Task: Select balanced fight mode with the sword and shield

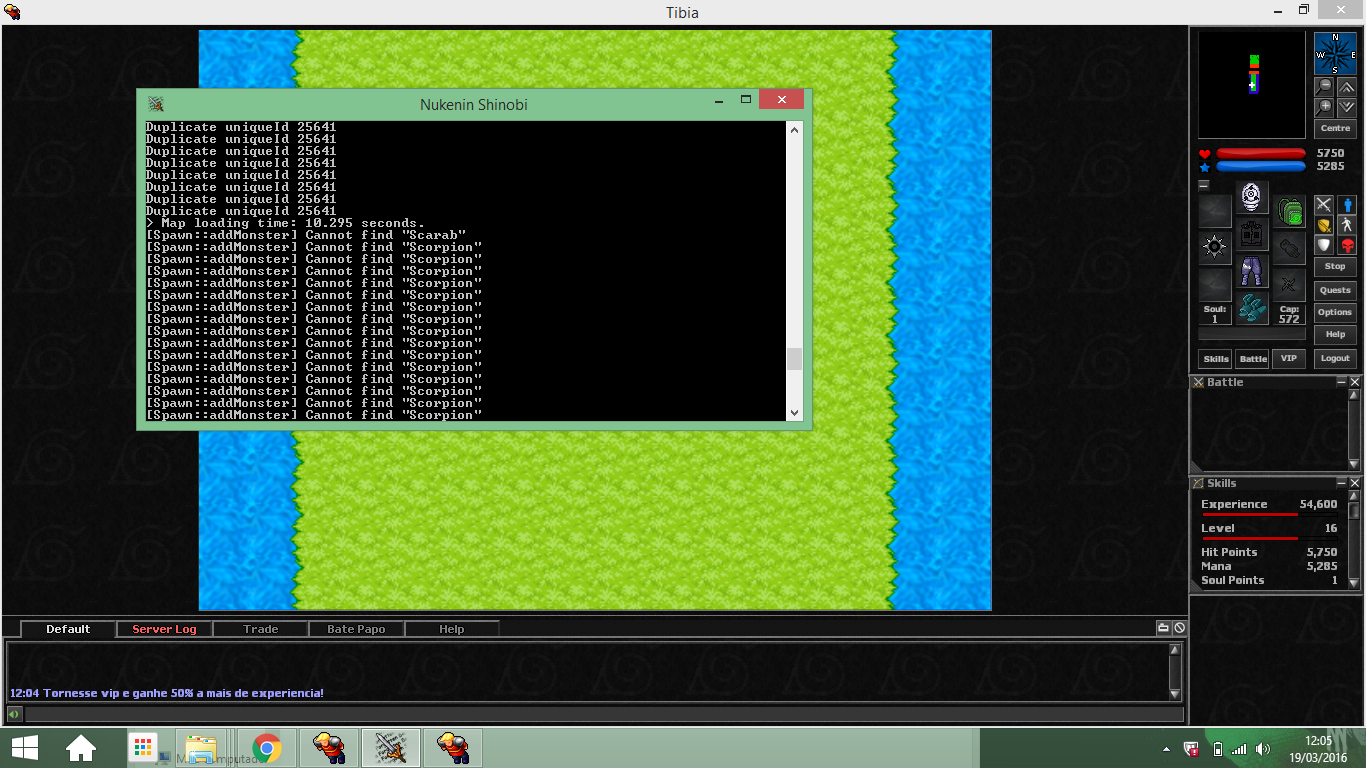Action: point(1324,225)
